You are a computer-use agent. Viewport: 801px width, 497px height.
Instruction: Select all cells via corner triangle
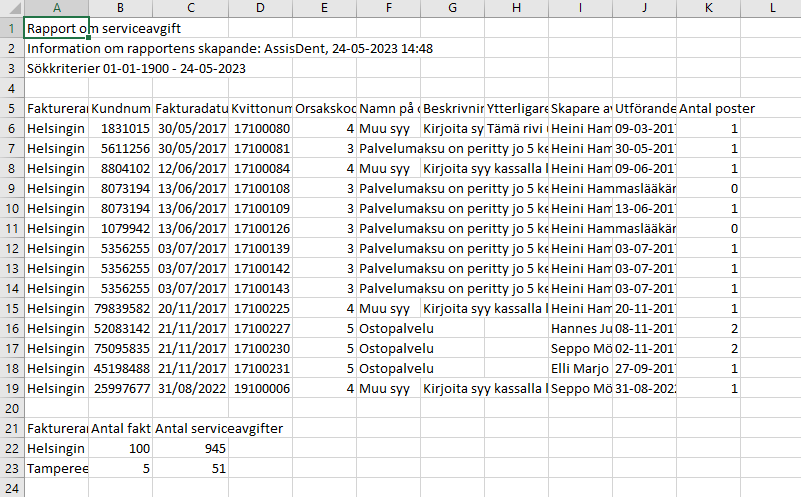[x=12, y=8]
